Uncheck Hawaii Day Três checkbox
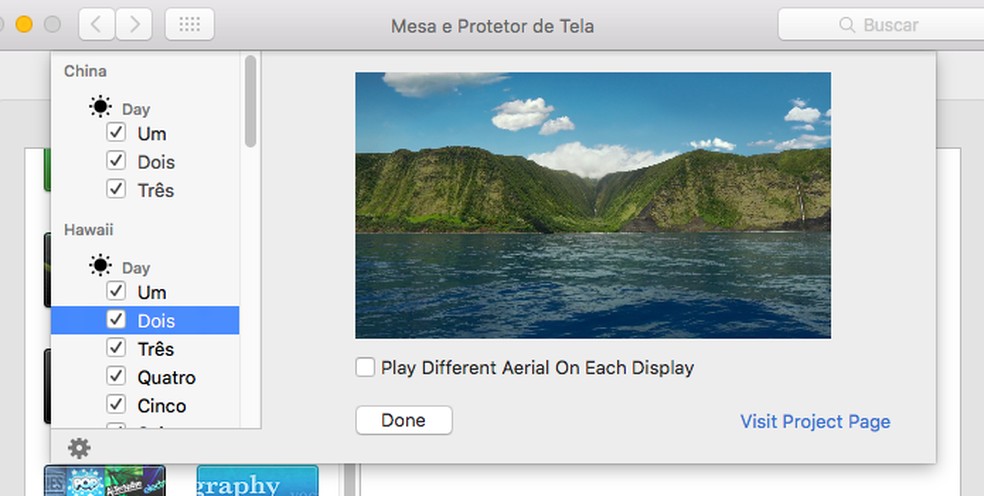This screenshot has height=496, width=984. pos(116,348)
